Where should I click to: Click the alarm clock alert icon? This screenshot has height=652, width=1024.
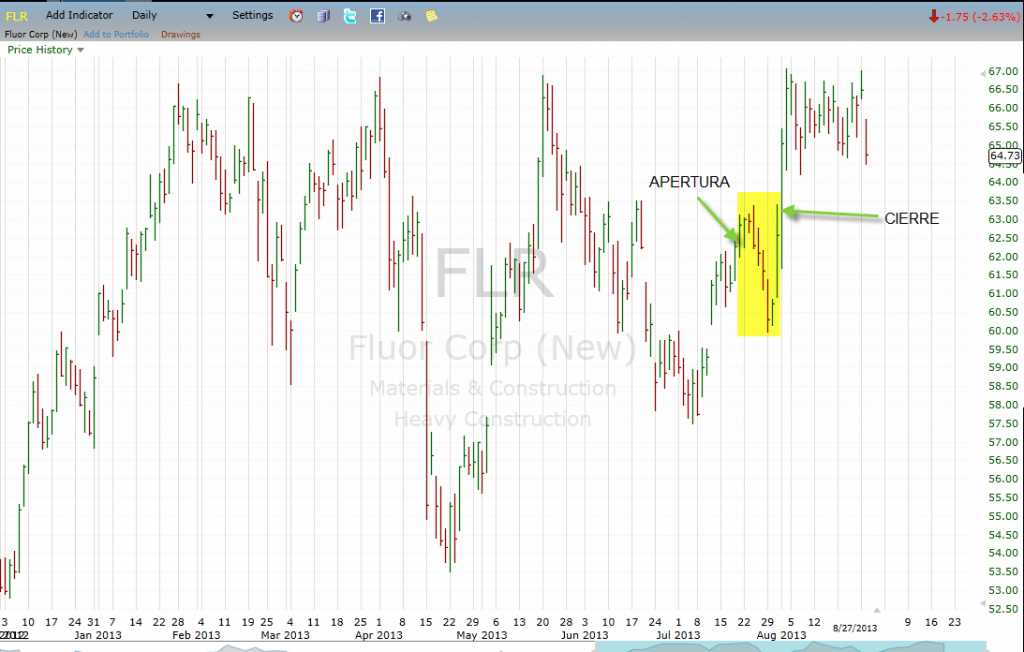tap(296, 16)
